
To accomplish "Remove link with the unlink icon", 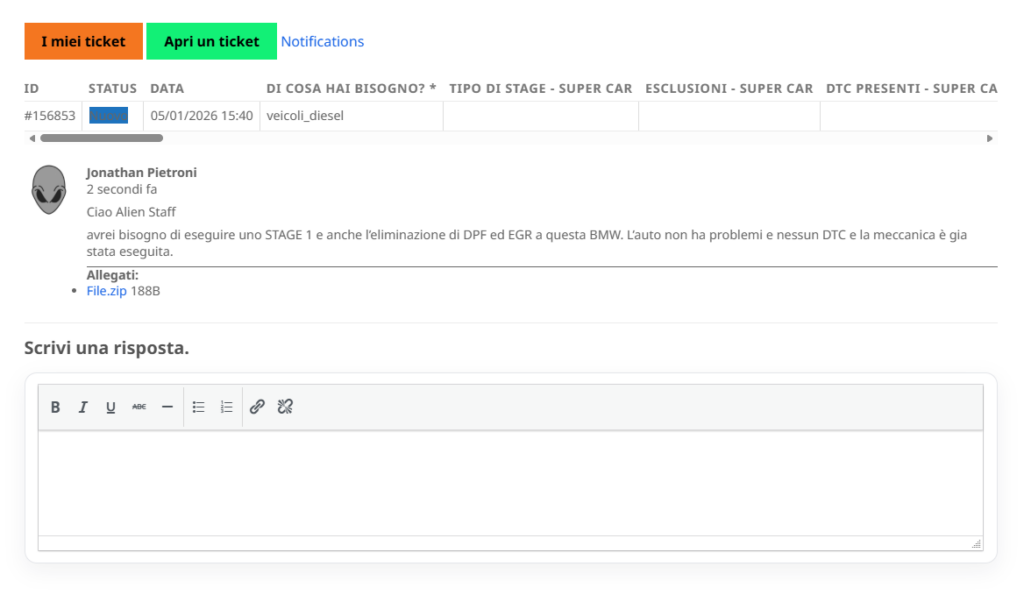I will pyautogui.click(x=285, y=407).
